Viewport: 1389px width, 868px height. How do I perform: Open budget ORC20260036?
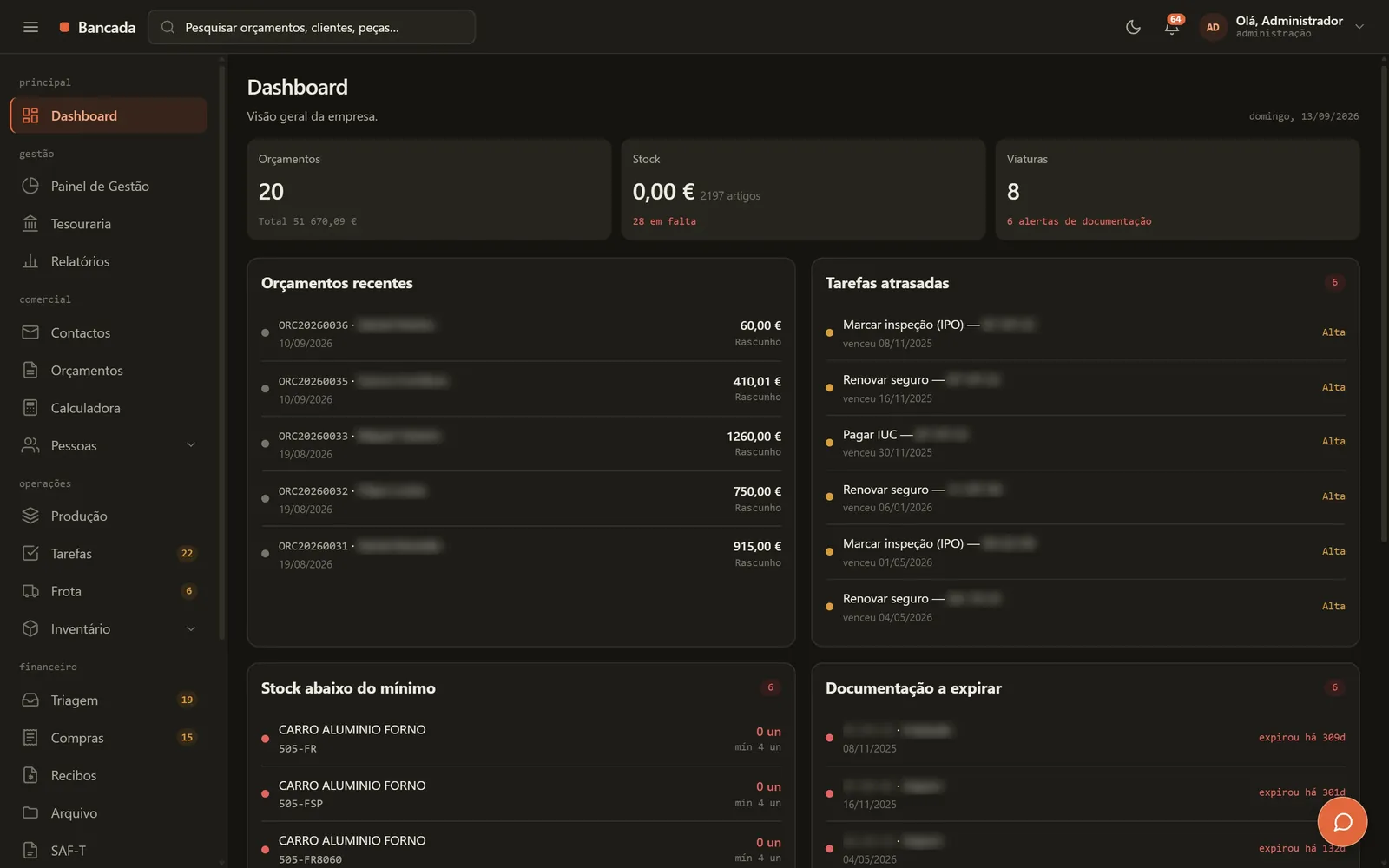521,333
